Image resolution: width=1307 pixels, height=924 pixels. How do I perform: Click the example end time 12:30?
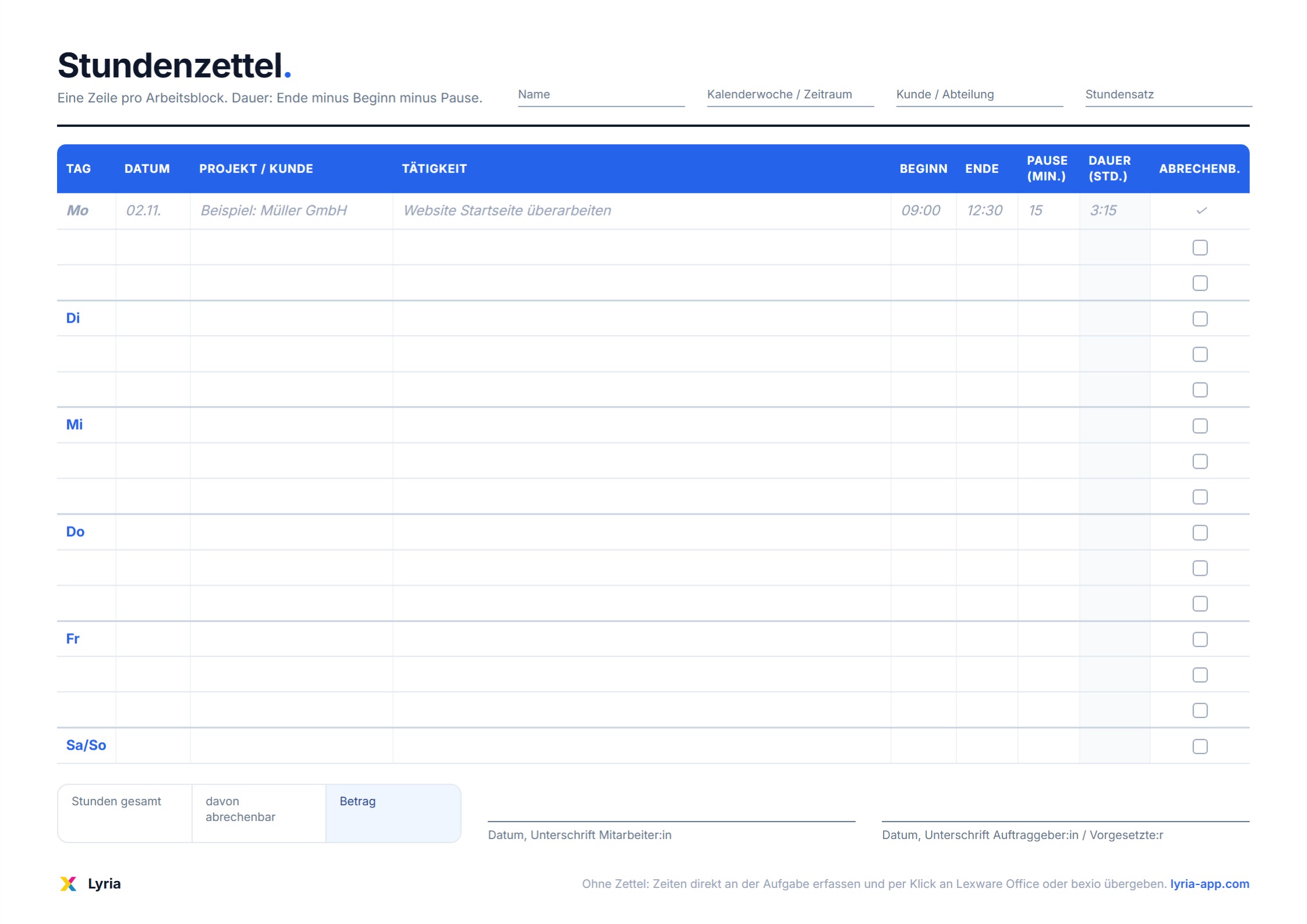tap(985, 211)
